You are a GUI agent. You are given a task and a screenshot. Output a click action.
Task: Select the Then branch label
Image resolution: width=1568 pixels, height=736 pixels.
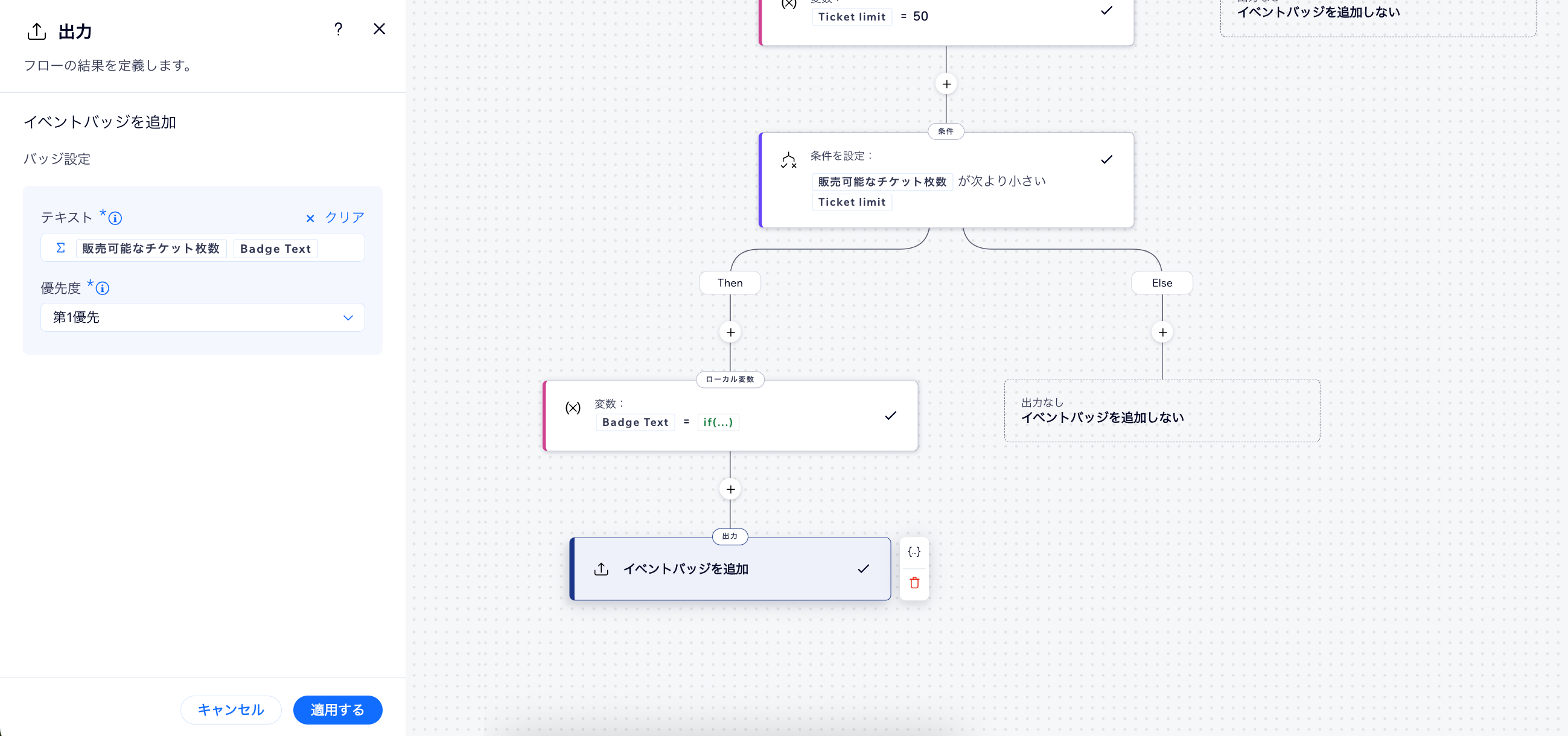730,282
